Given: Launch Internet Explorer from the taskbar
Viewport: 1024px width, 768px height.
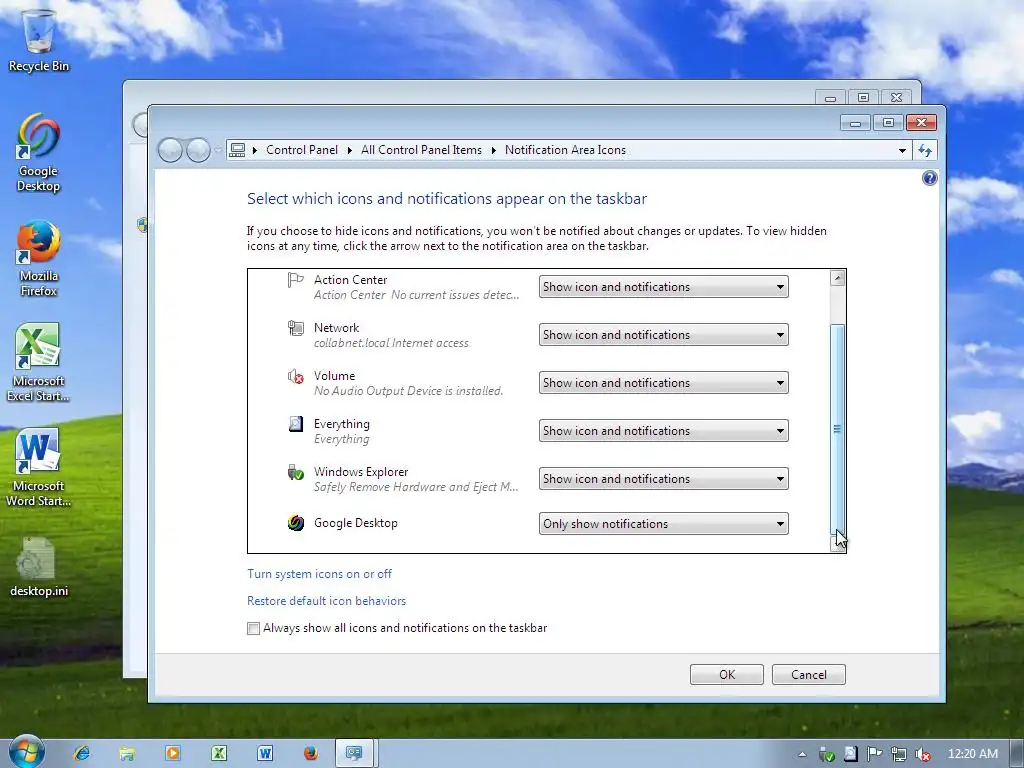Looking at the screenshot, I should (82, 753).
